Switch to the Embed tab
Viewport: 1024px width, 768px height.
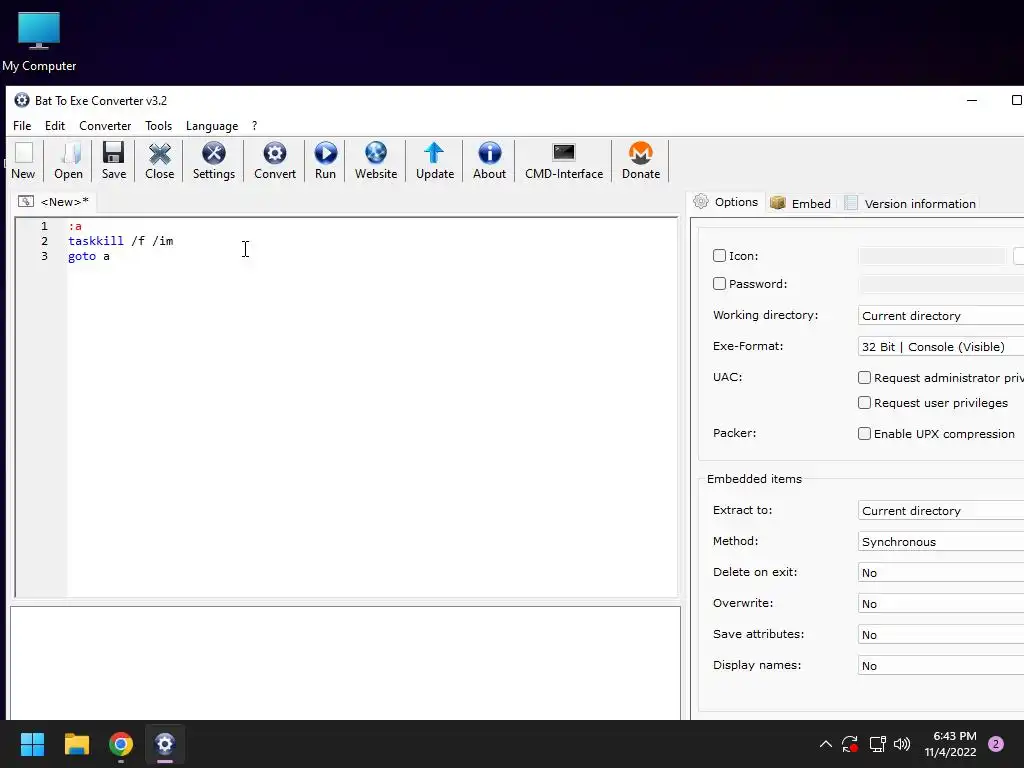point(801,203)
